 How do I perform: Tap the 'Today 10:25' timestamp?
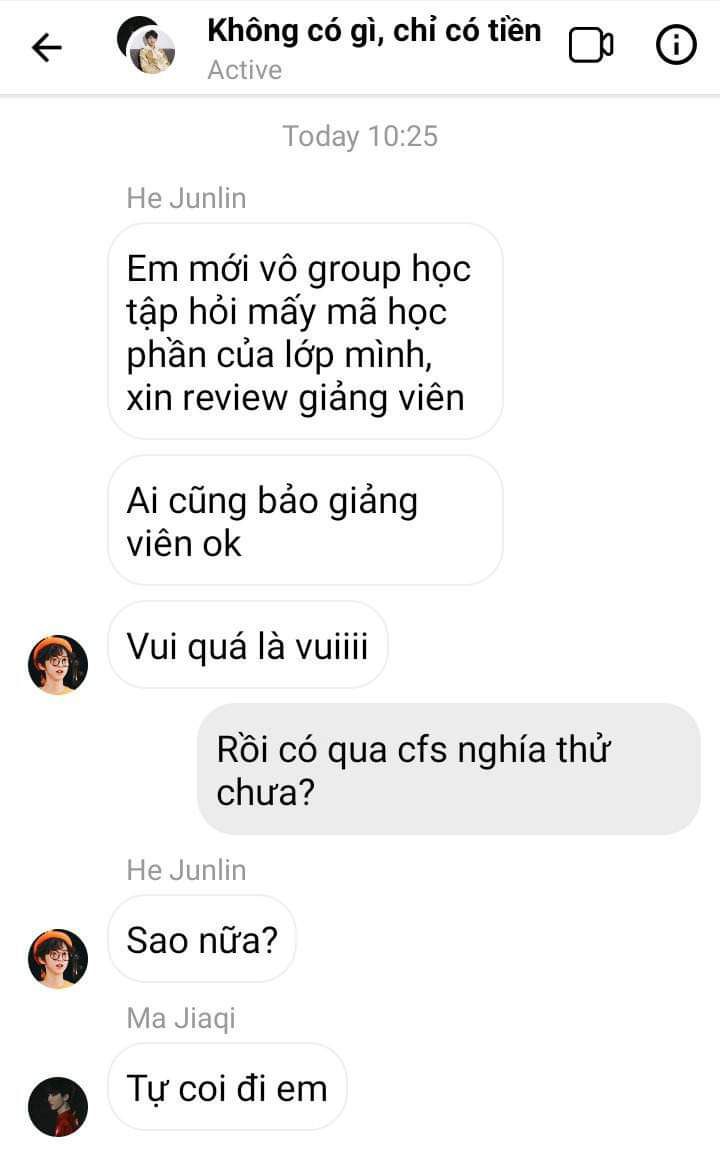(x=360, y=136)
